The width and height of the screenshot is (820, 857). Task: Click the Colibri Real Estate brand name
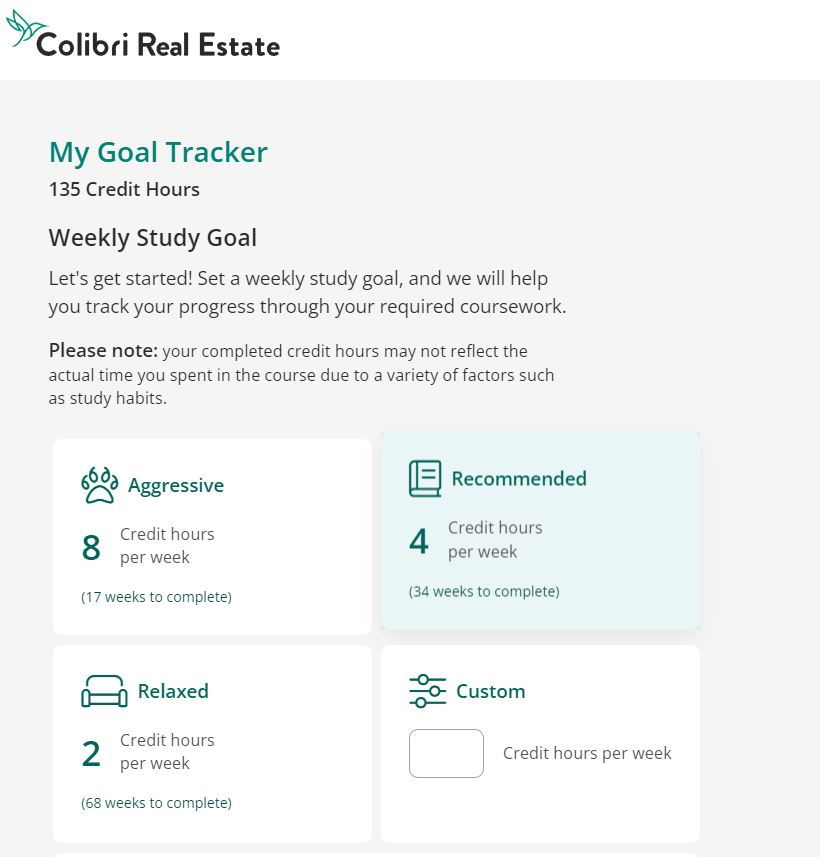(156, 44)
